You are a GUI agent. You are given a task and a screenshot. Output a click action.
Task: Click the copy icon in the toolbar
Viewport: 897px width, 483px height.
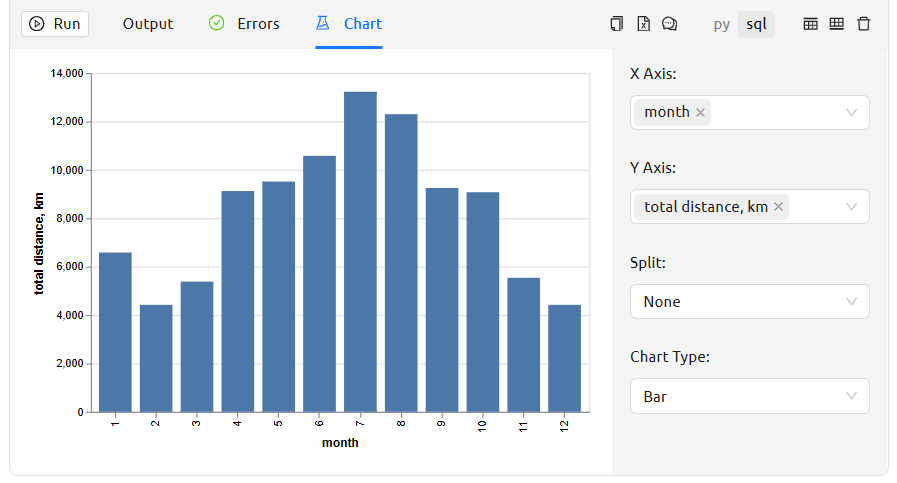[617, 24]
